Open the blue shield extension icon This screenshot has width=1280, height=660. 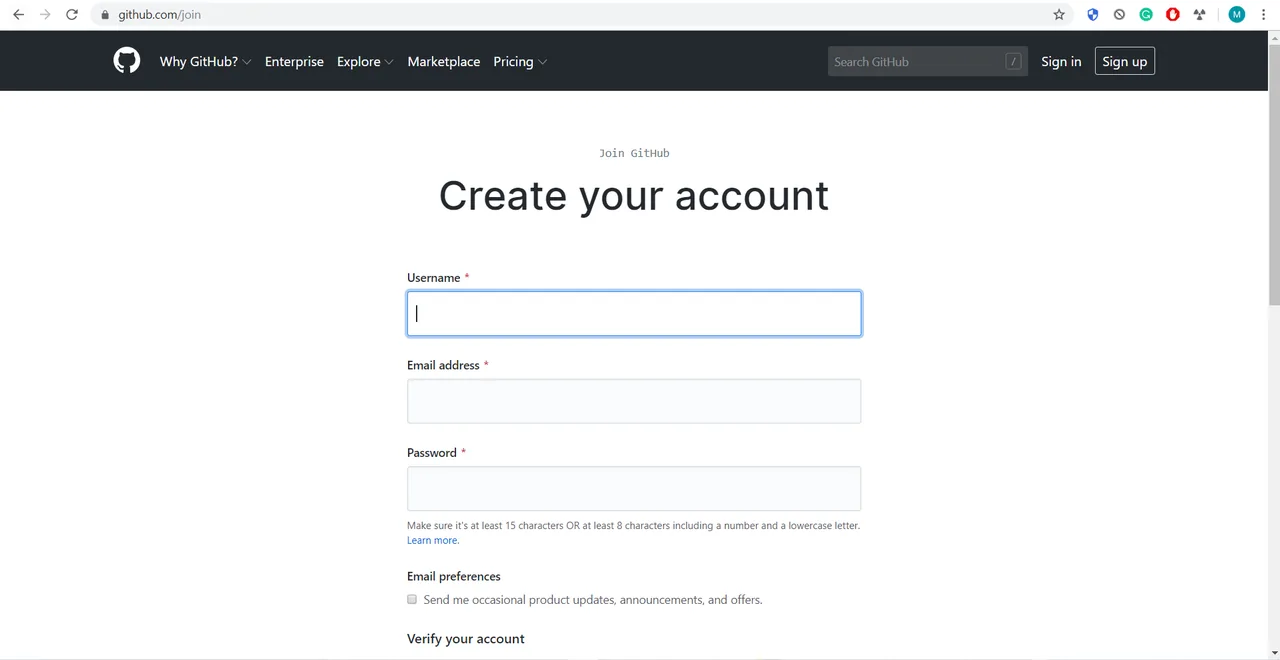(1093, 15)
